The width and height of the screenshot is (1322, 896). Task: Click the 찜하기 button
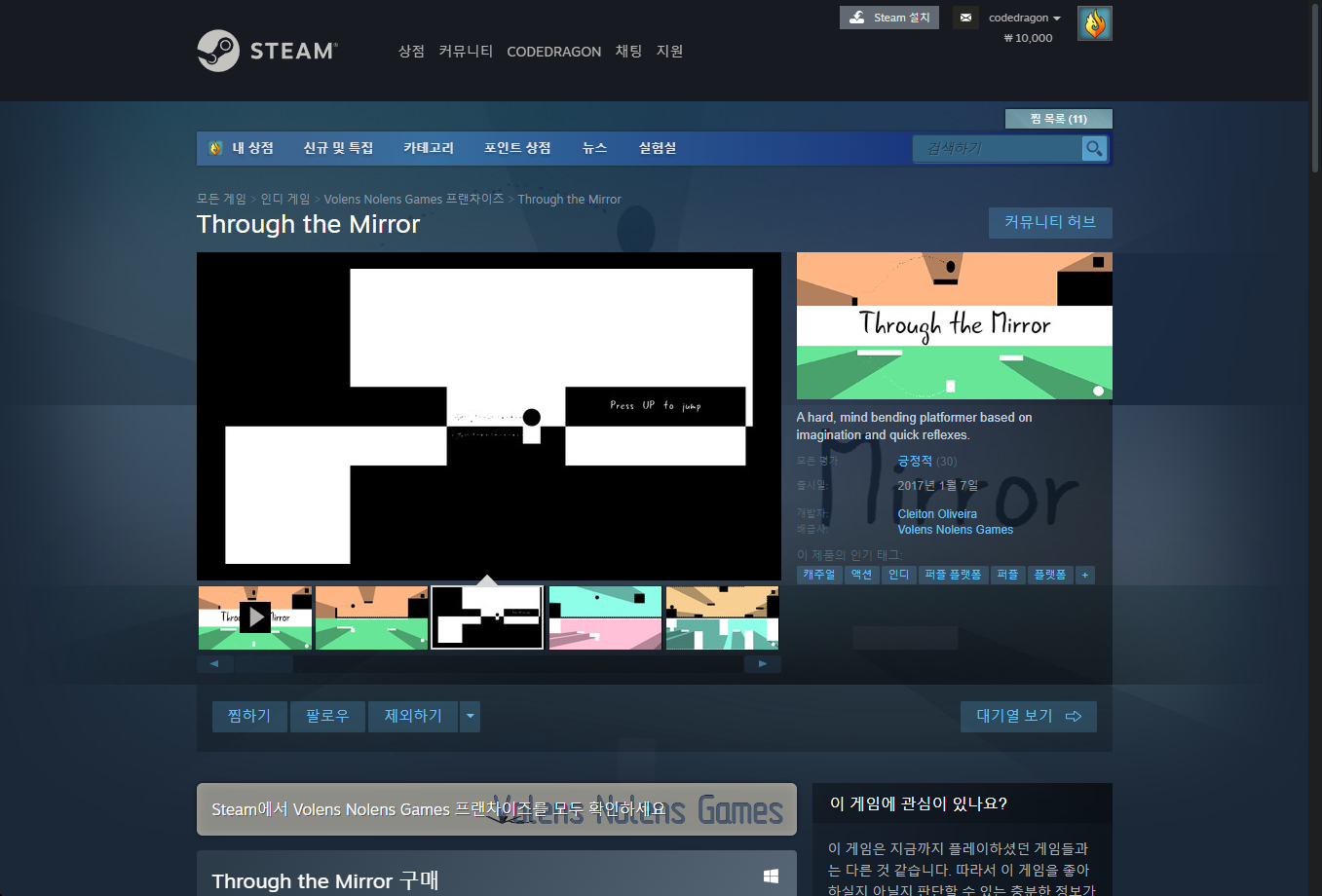[x=249, y=717]
